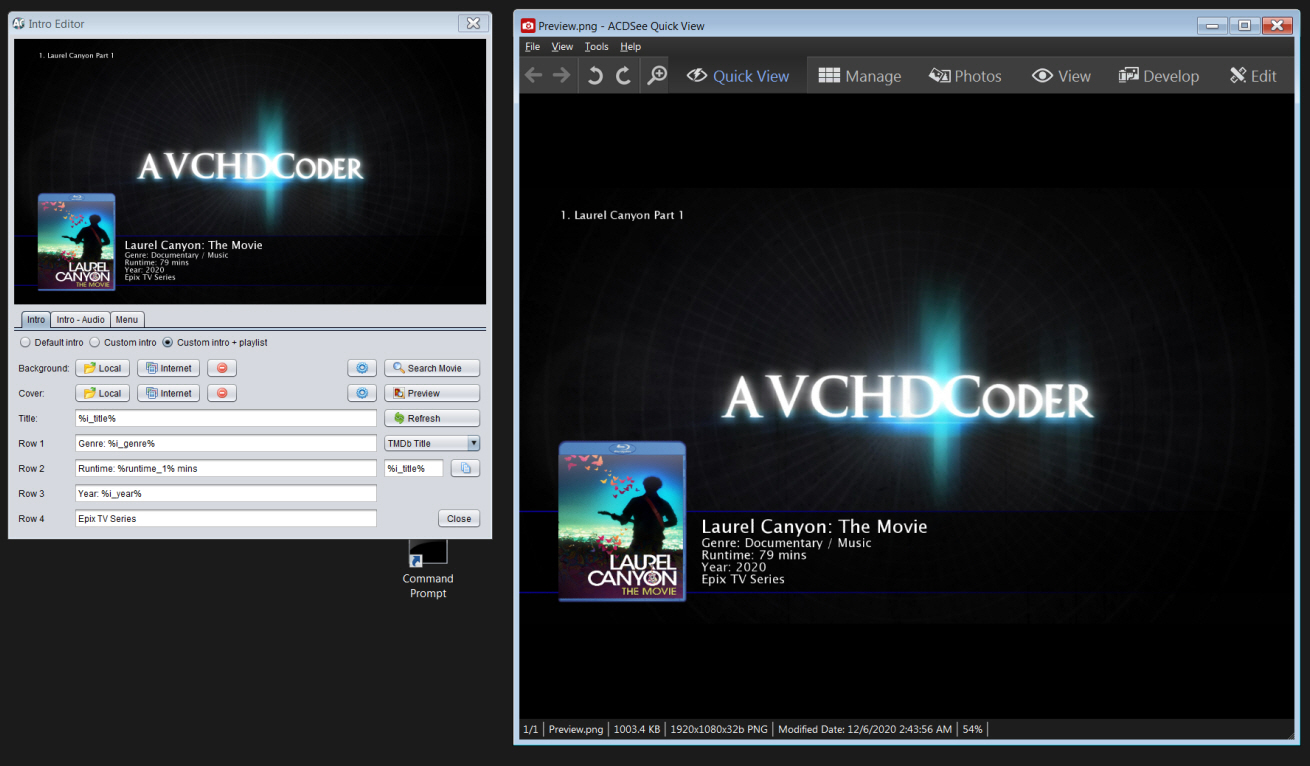
Task: Switch to Manage mode
Action: pos(860,76)
